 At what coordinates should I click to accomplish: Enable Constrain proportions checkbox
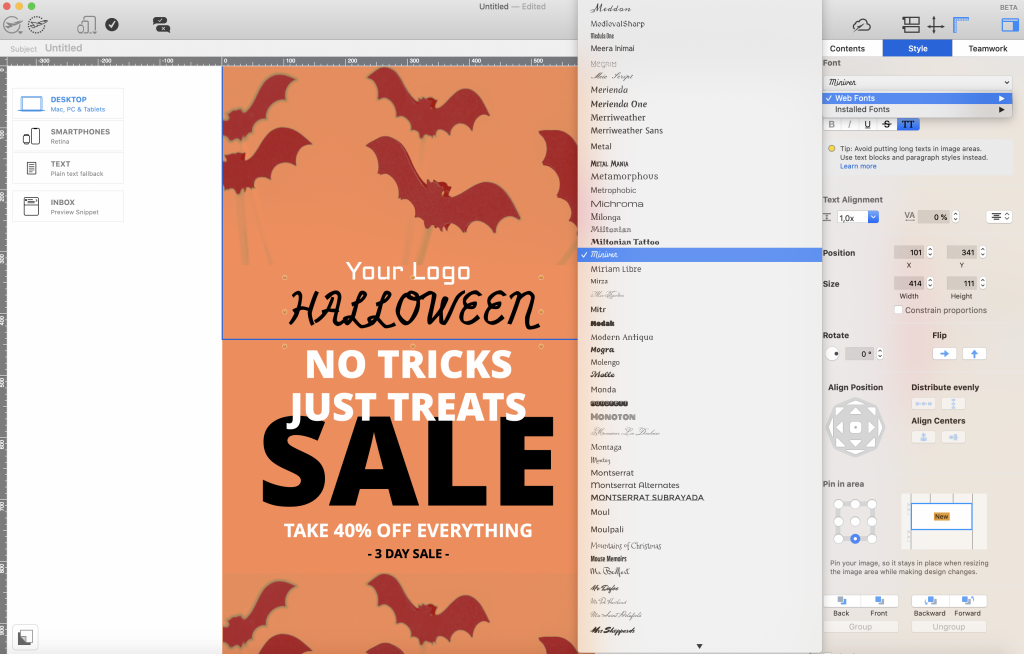click(x=899, y=310)
